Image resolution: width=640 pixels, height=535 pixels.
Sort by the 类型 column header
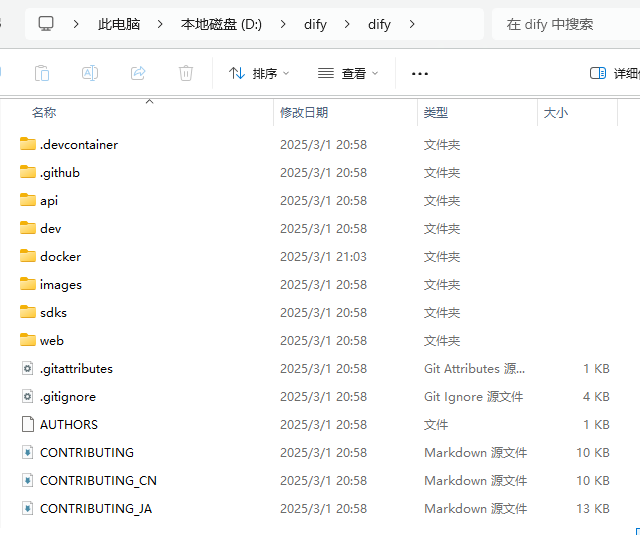[x=436, y=112]
